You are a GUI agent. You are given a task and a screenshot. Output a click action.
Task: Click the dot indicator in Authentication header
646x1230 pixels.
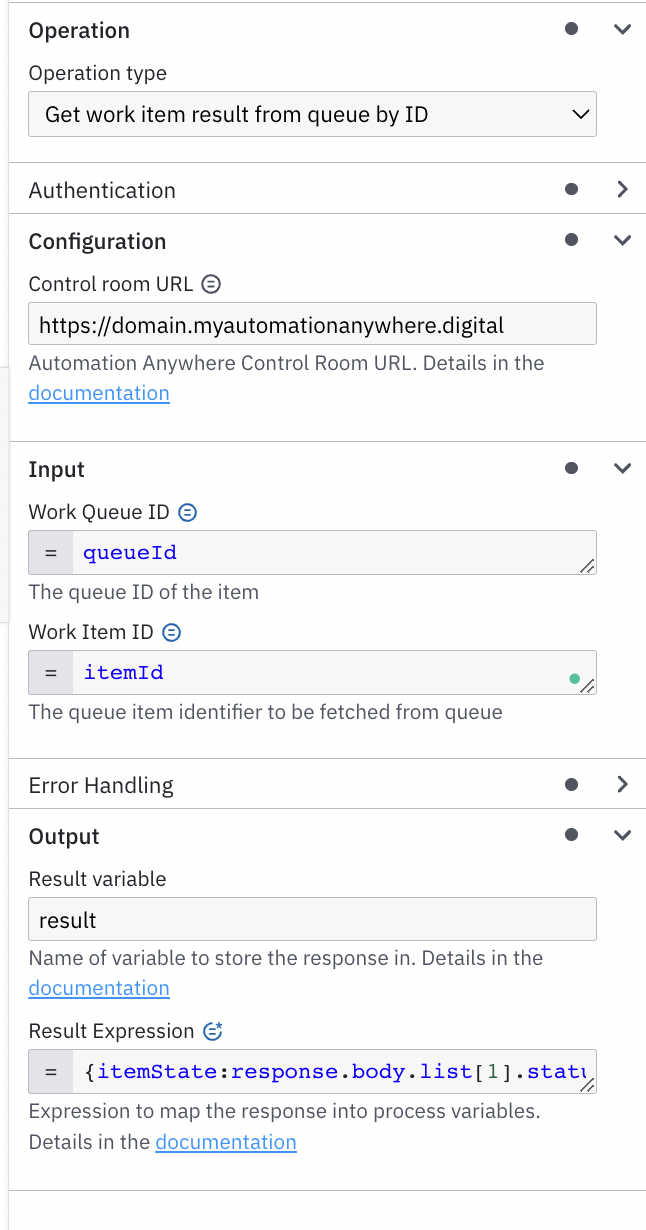(571, 188)
